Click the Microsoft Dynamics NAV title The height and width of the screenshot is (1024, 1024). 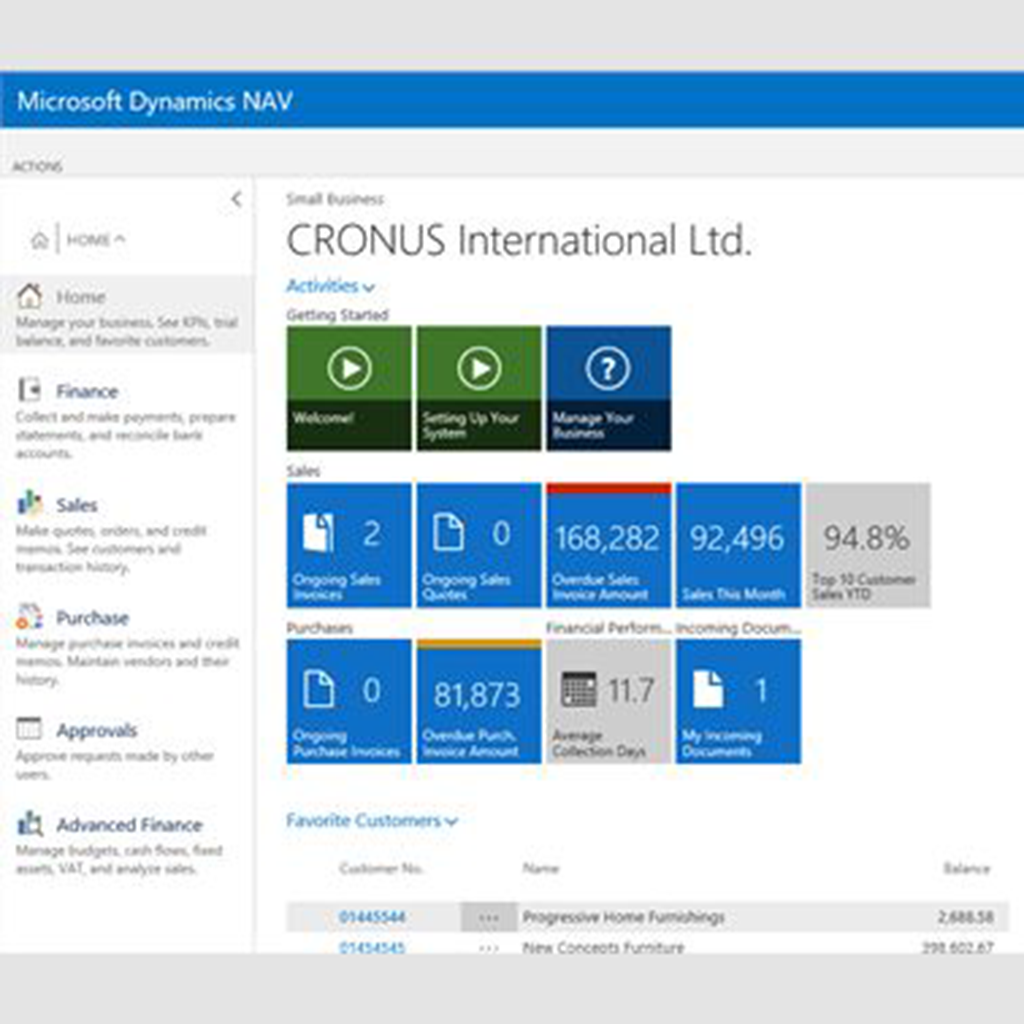pyautogui.click(x=155, y=101)
